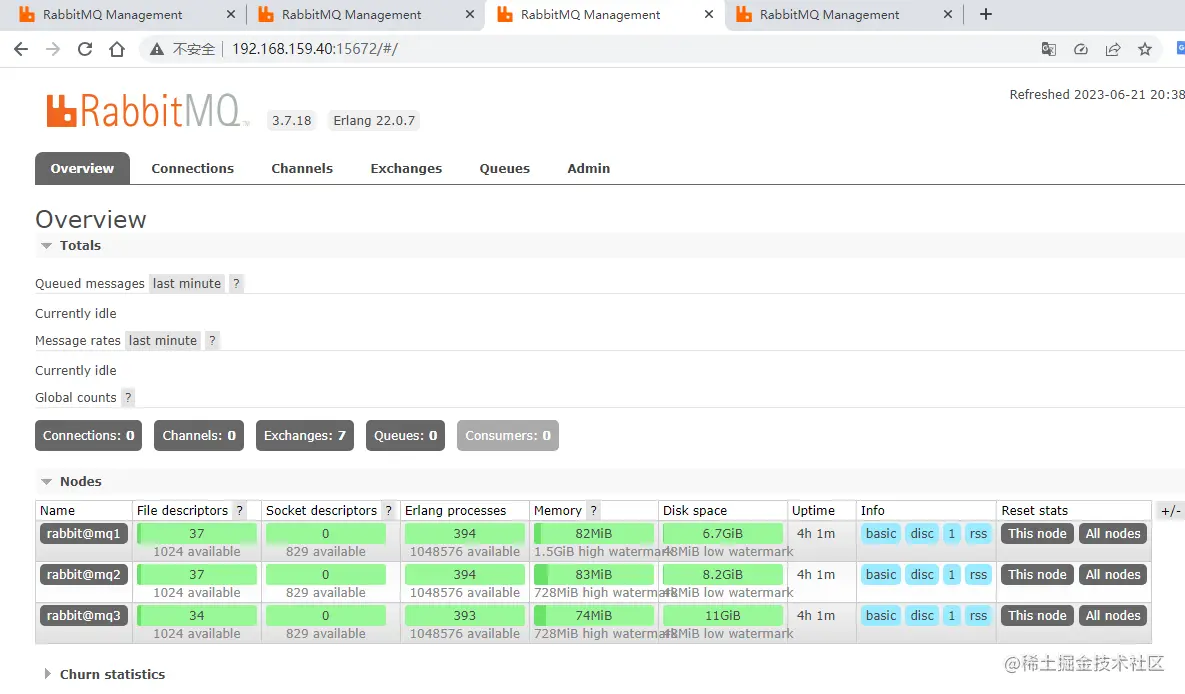This screenshot has width=1185, height=694.
Task: Click rabbit@mq2 disk space bar 8.2GiB
Action: [x=722, y=575]
